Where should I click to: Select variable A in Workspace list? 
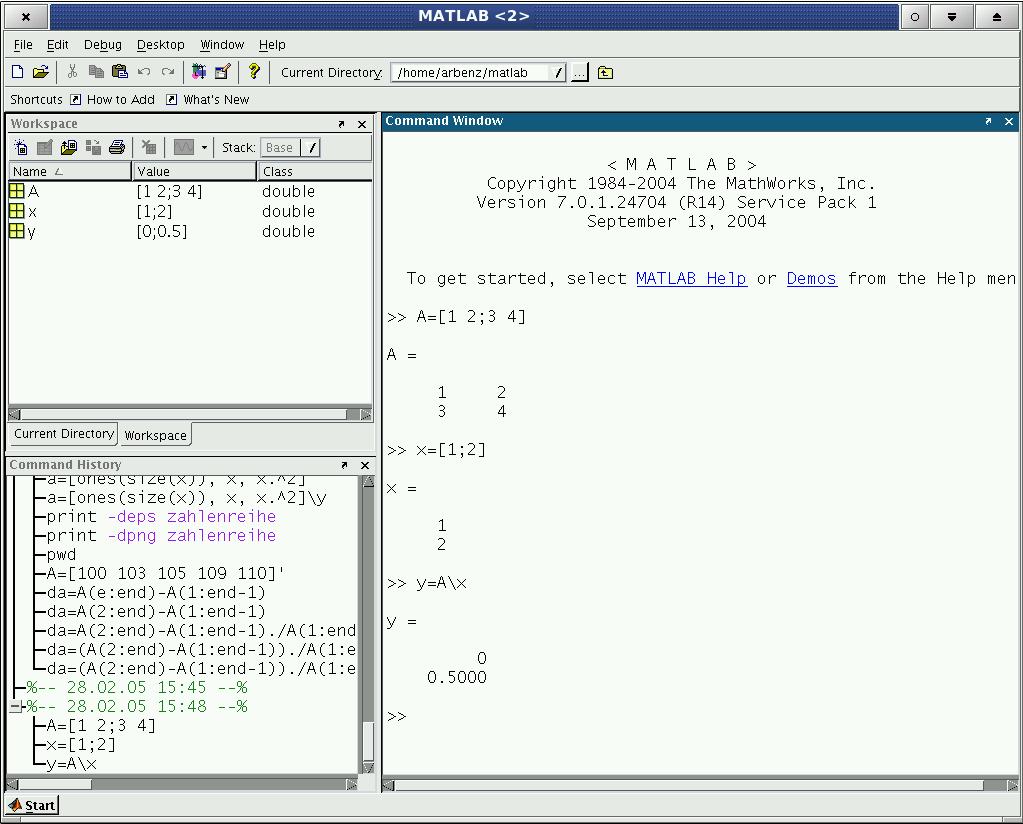[33, 192]
